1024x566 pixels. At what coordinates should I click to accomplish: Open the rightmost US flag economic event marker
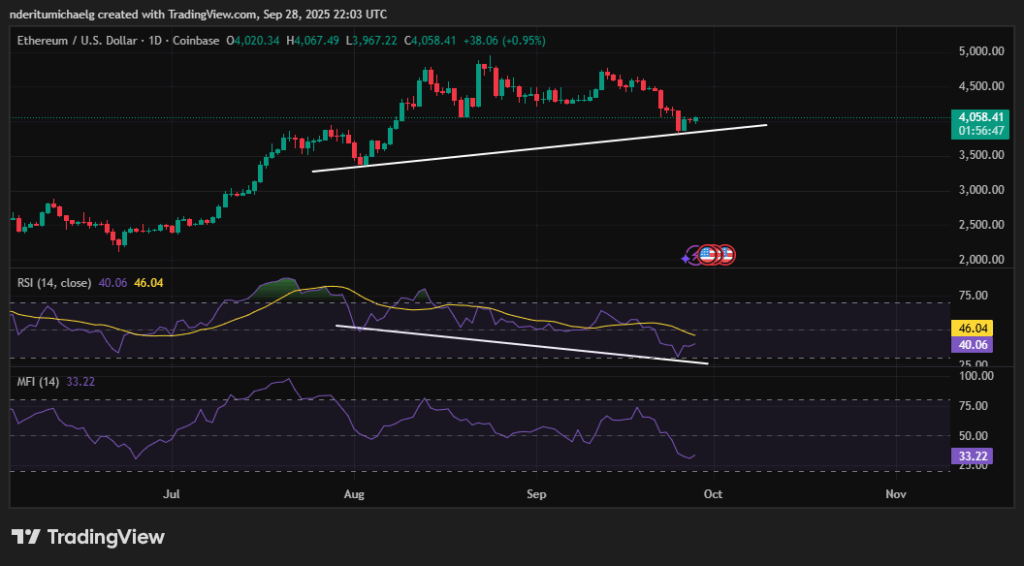point(726,255)
